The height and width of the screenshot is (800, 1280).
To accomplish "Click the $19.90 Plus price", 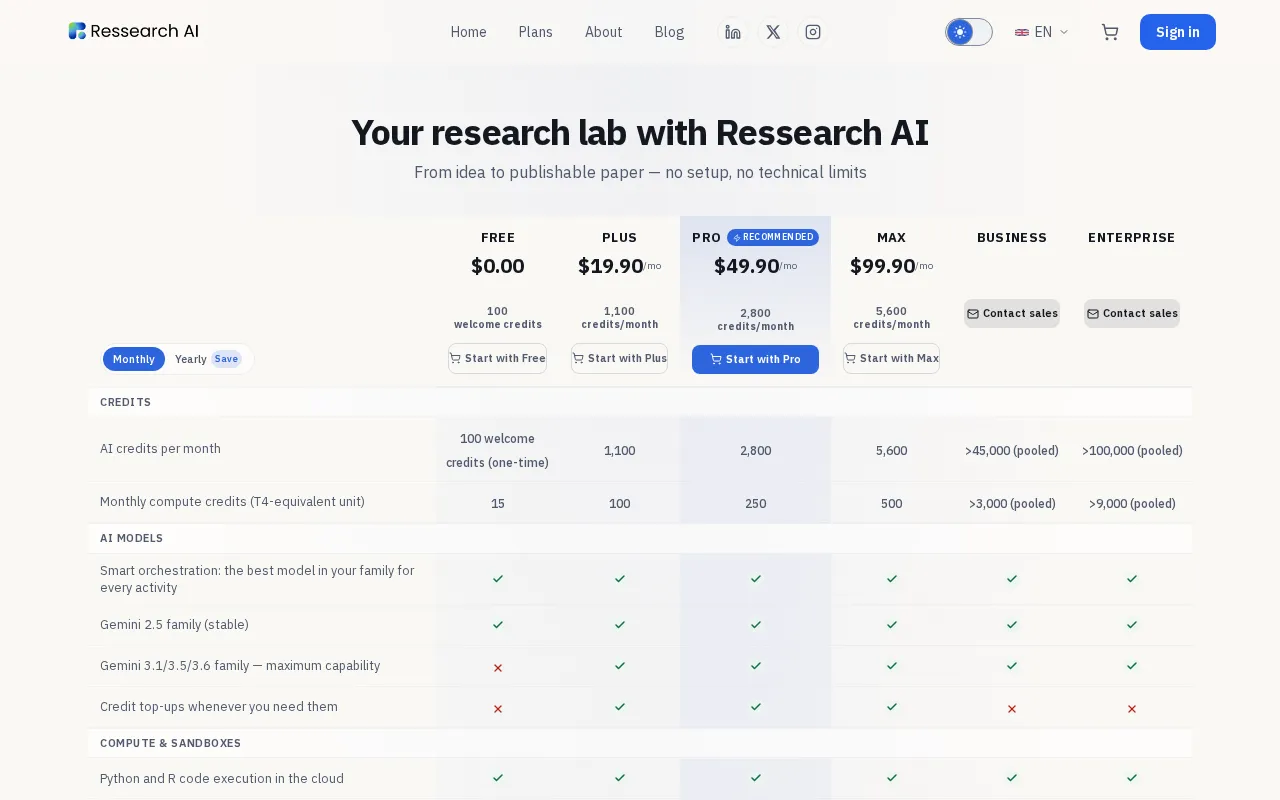I will [610, 266].
